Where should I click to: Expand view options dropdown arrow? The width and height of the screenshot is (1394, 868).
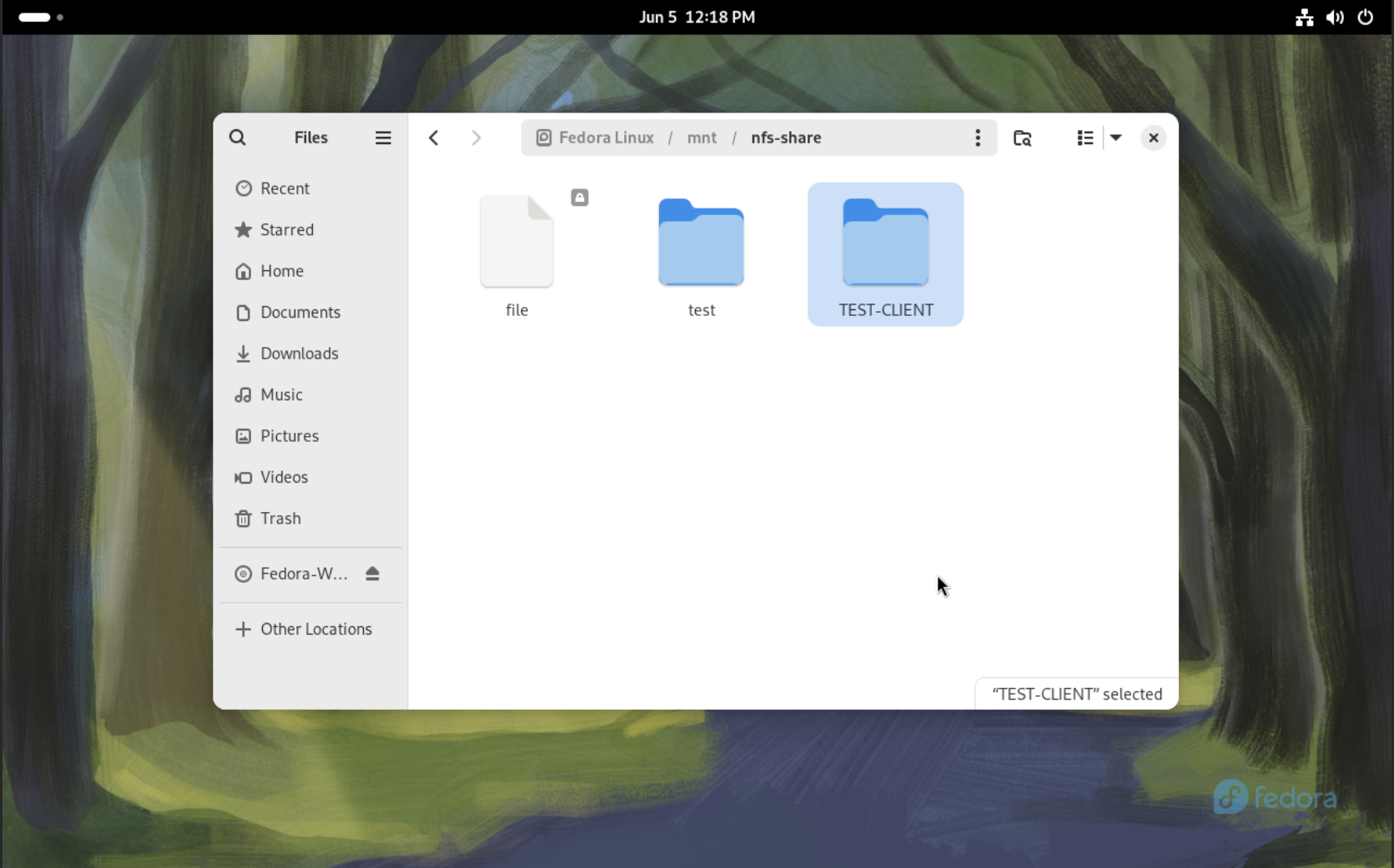(1116, 138)
